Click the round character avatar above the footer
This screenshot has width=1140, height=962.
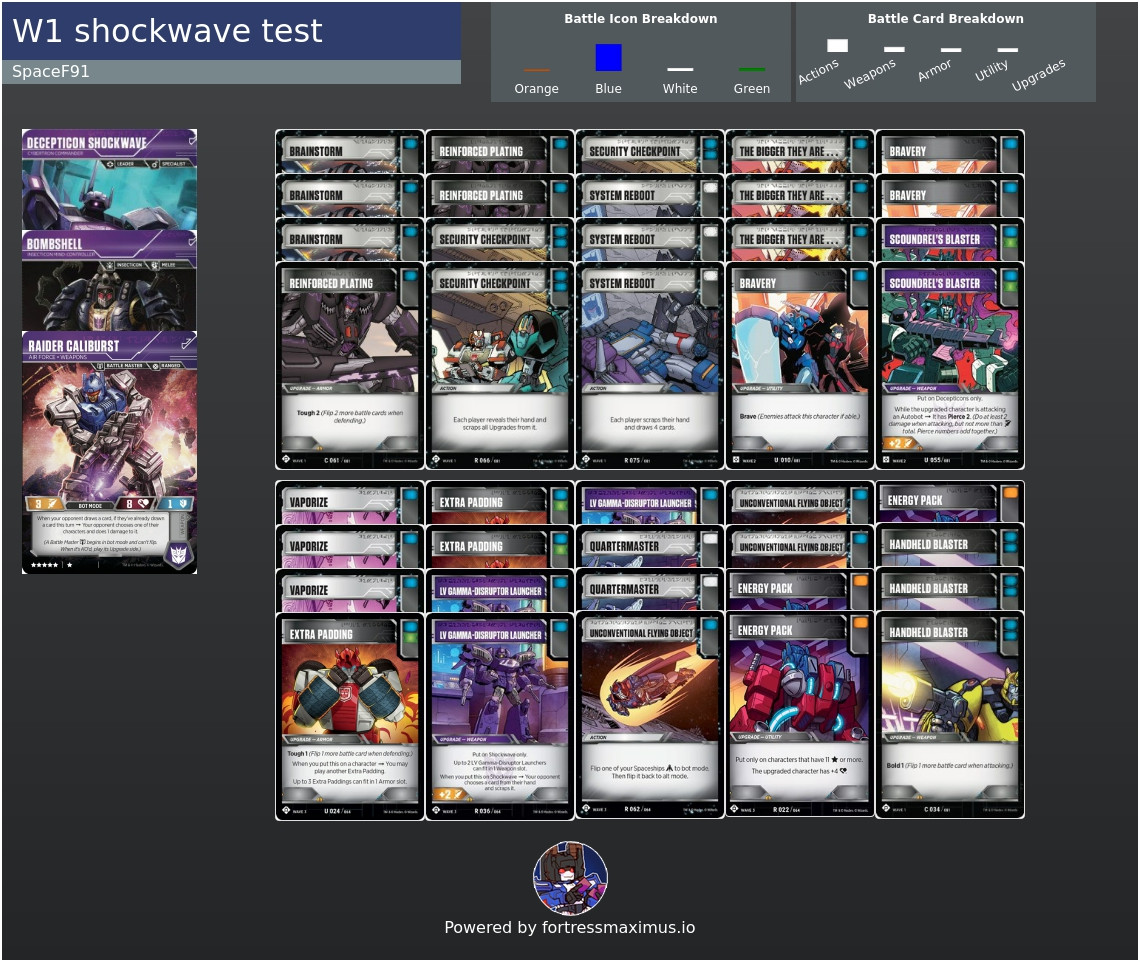570,878
